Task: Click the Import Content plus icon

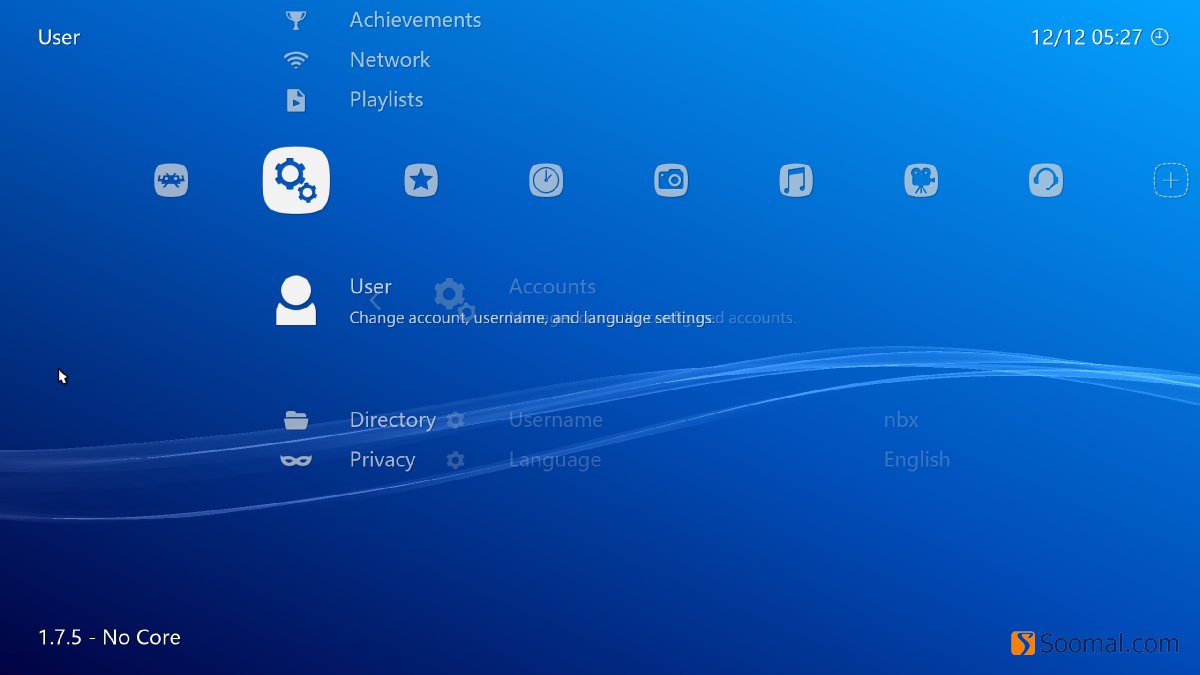Action: (1170, 181)
